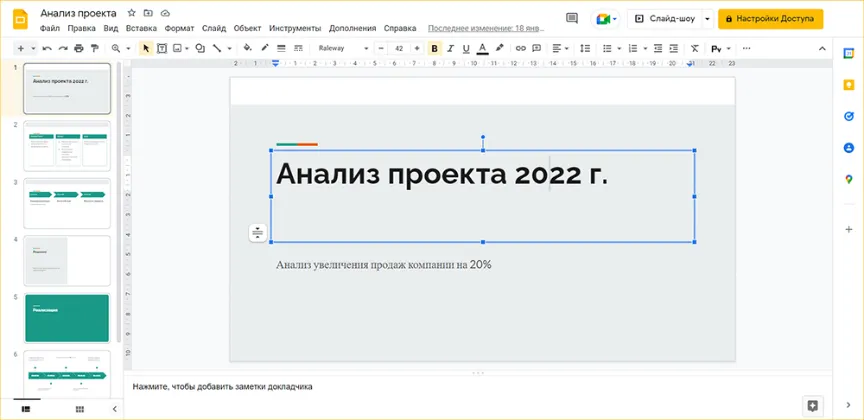Image resolution: width=864 pixels, height=420 pixels.
Task: Open the Инструменты menu
Action: click(x=295, y=28)
